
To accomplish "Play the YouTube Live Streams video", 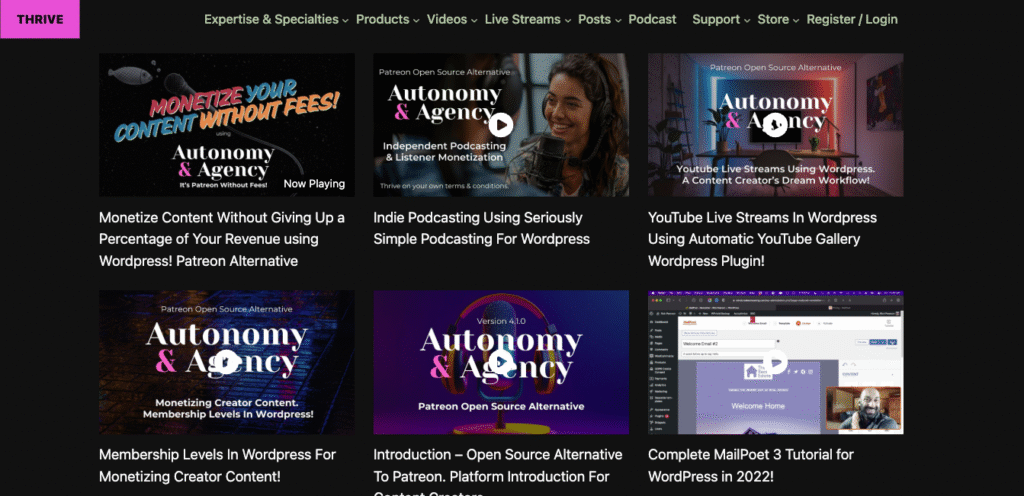I will pos(775,125).
